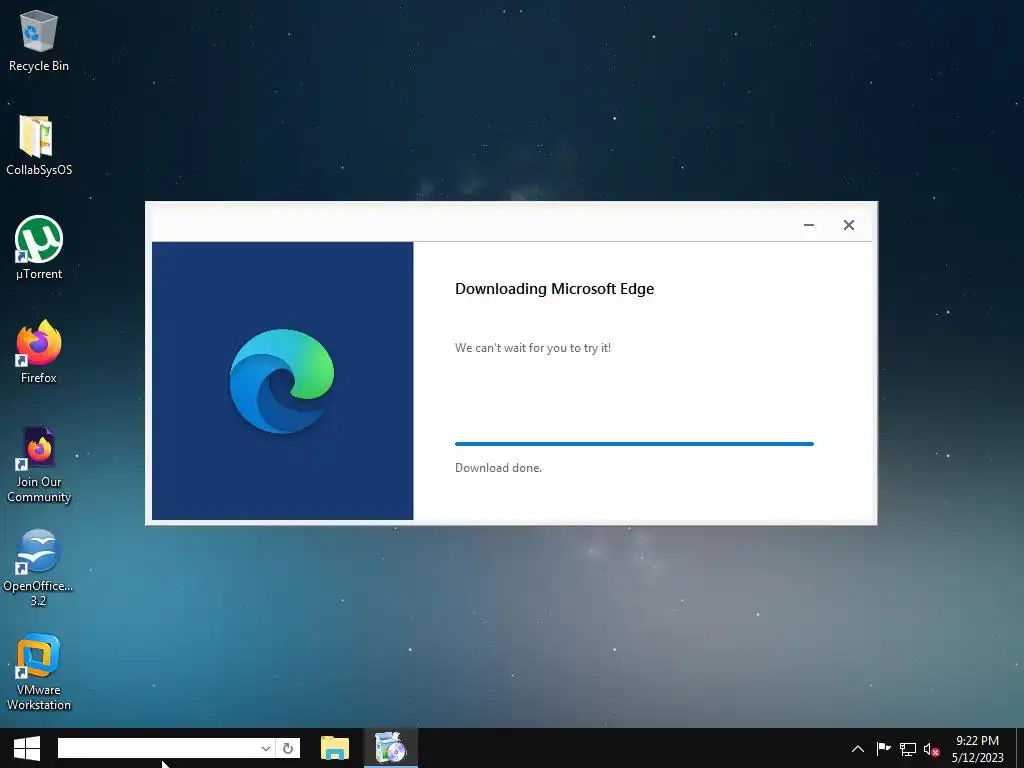Open the Action Center flag icon
Image resolution: width=1024 pixels, height=768 pixels.
883,749
